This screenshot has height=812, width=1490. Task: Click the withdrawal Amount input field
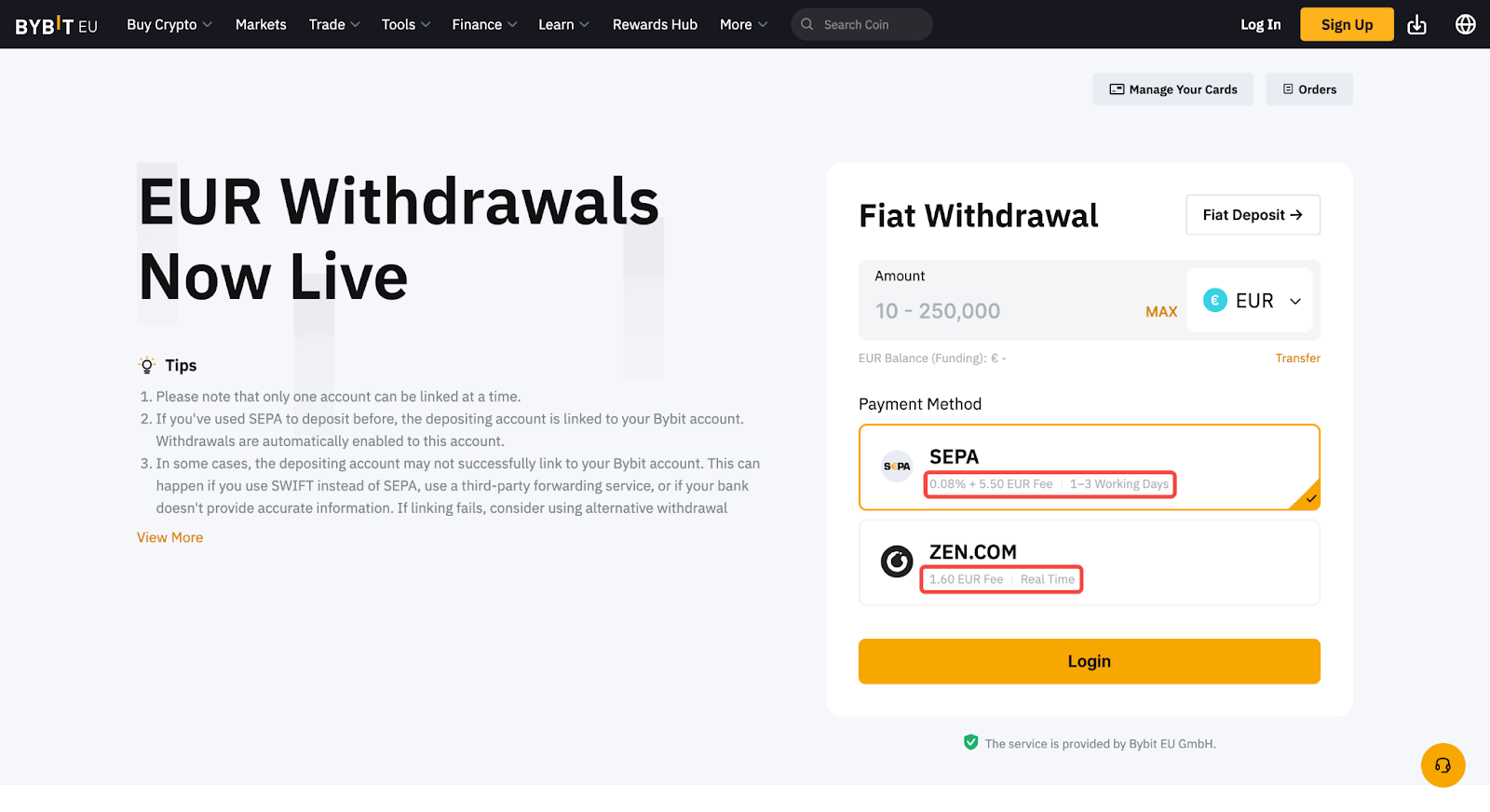tap(996, 311)
